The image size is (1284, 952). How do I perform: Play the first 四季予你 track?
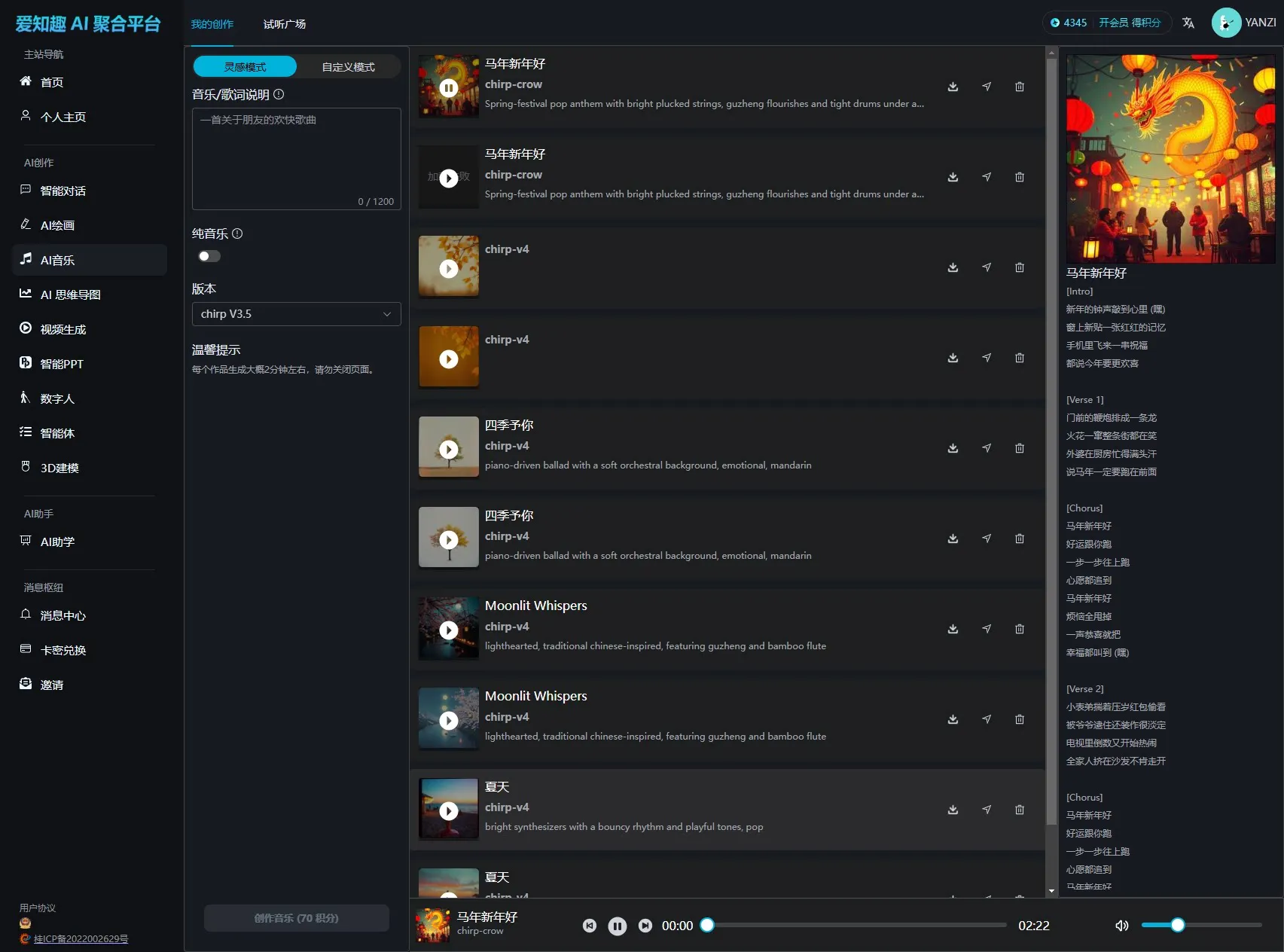449,450
